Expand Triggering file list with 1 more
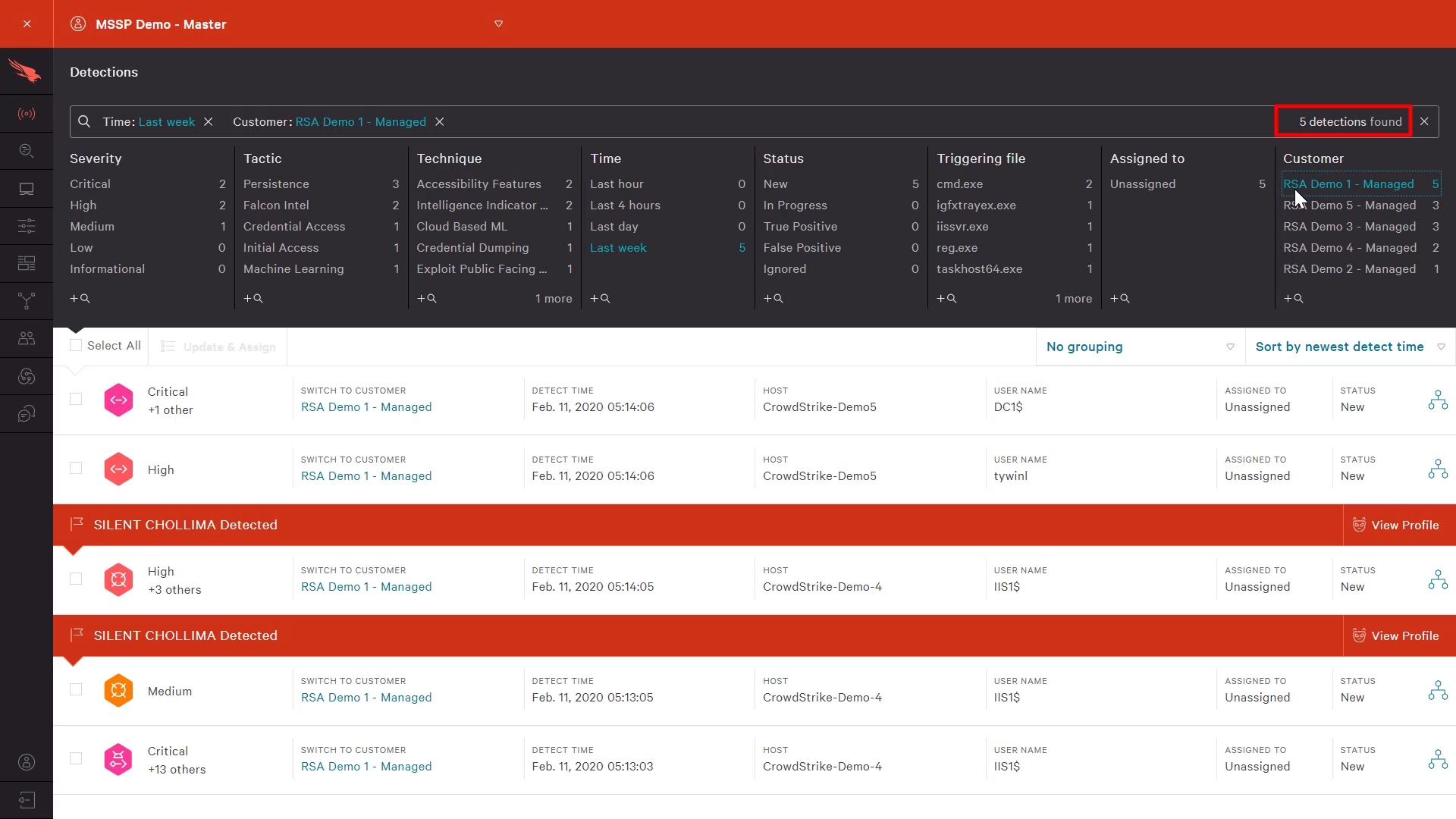 (x=1074, y=298)
